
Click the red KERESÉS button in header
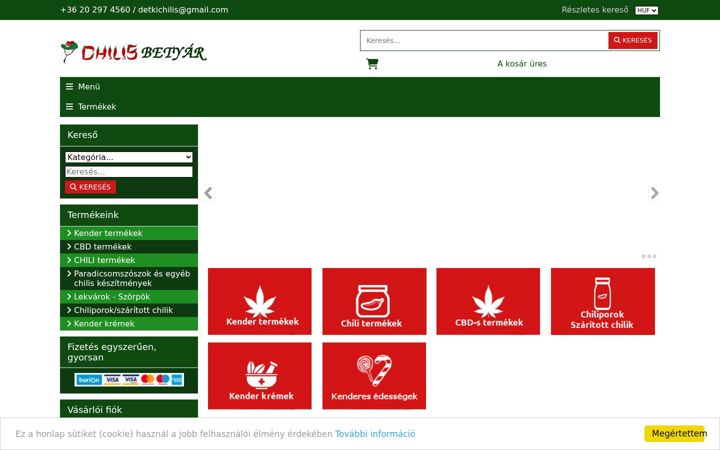click(633, 40)
